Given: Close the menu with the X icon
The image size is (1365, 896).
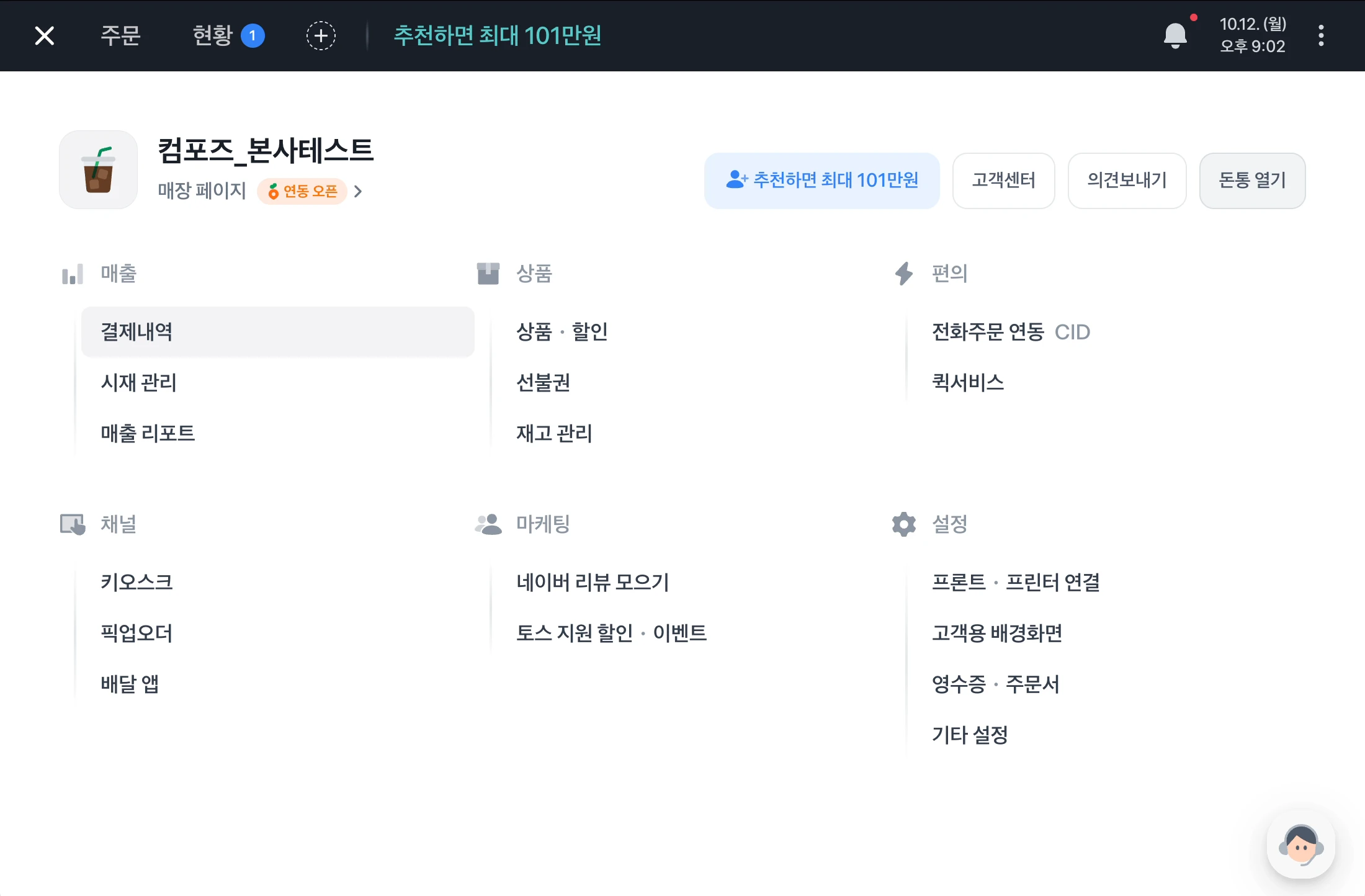Looking at the screenshot, I should click(45, 35).
